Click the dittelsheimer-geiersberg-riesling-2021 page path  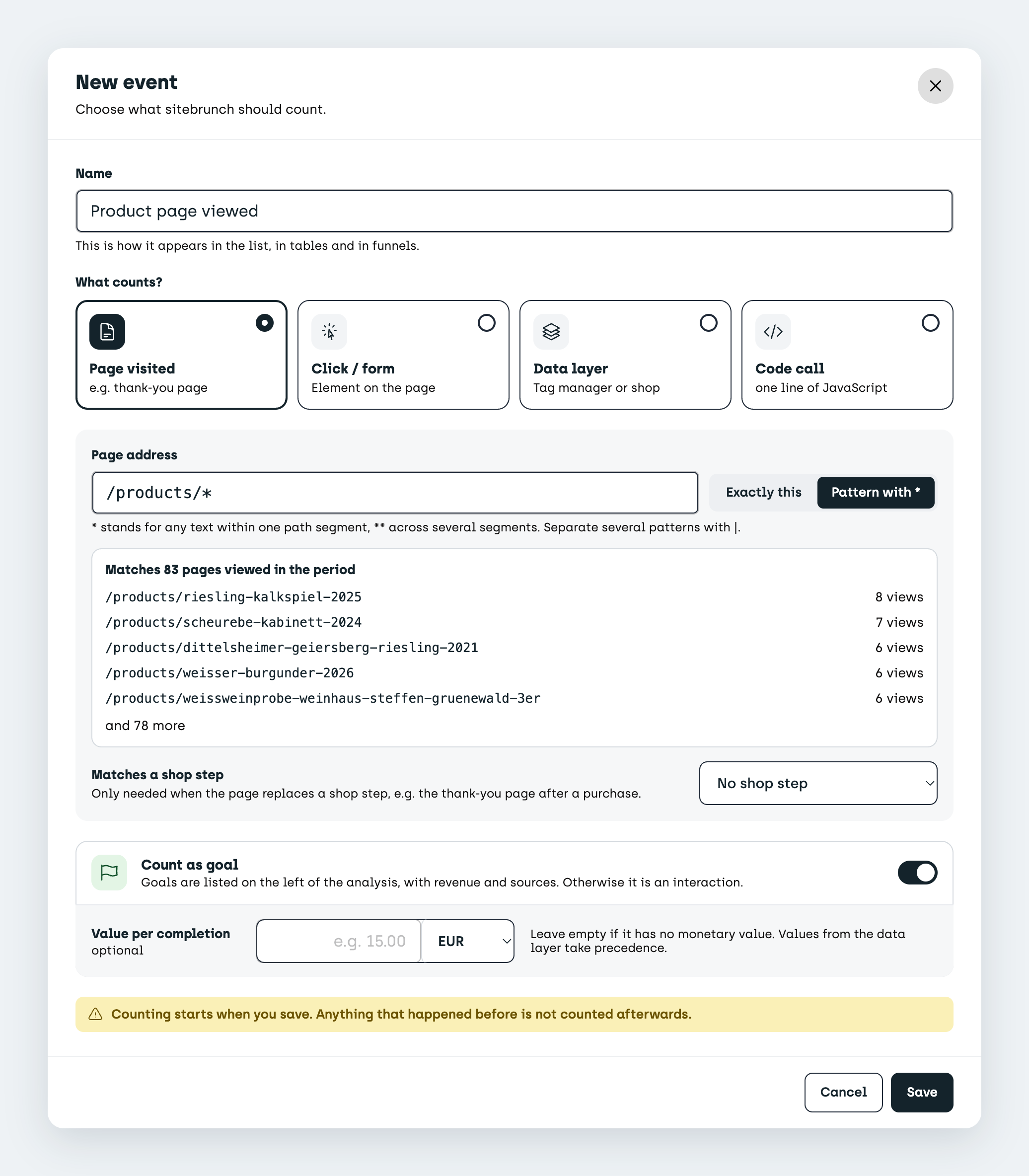pos(292,648)
